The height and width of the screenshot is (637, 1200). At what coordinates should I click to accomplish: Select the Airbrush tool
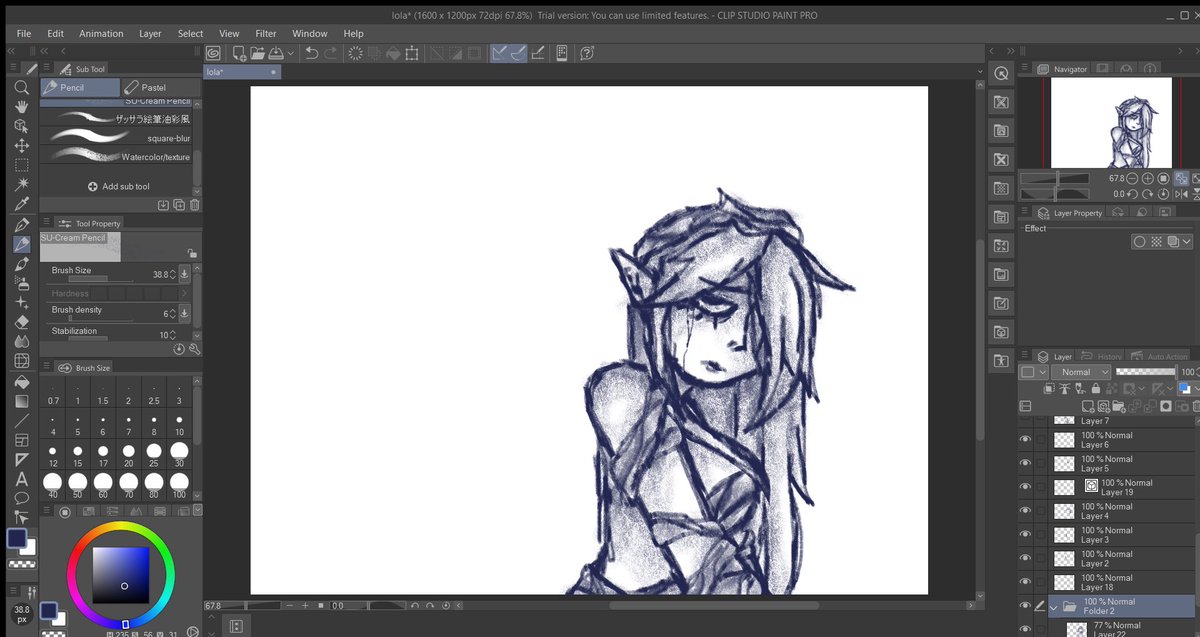click(21, 283)
